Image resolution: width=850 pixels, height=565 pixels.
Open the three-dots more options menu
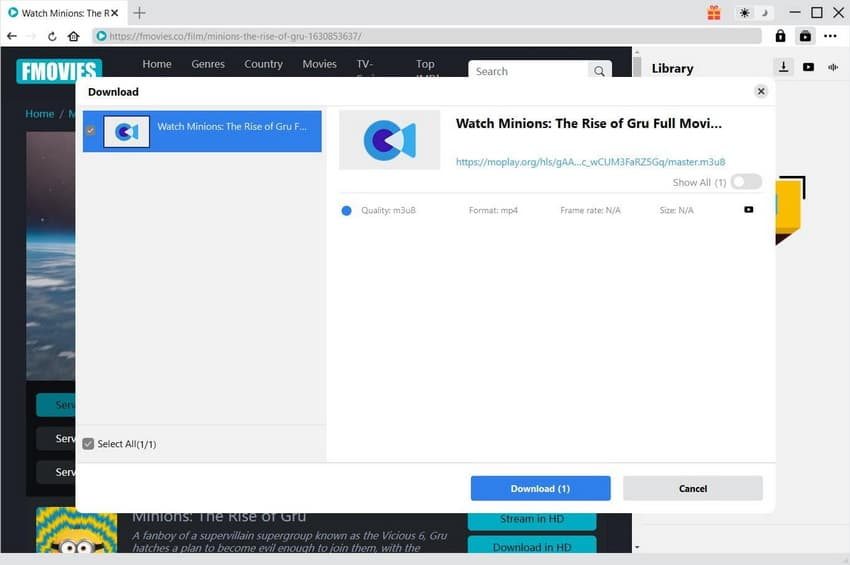coord(830,36)
